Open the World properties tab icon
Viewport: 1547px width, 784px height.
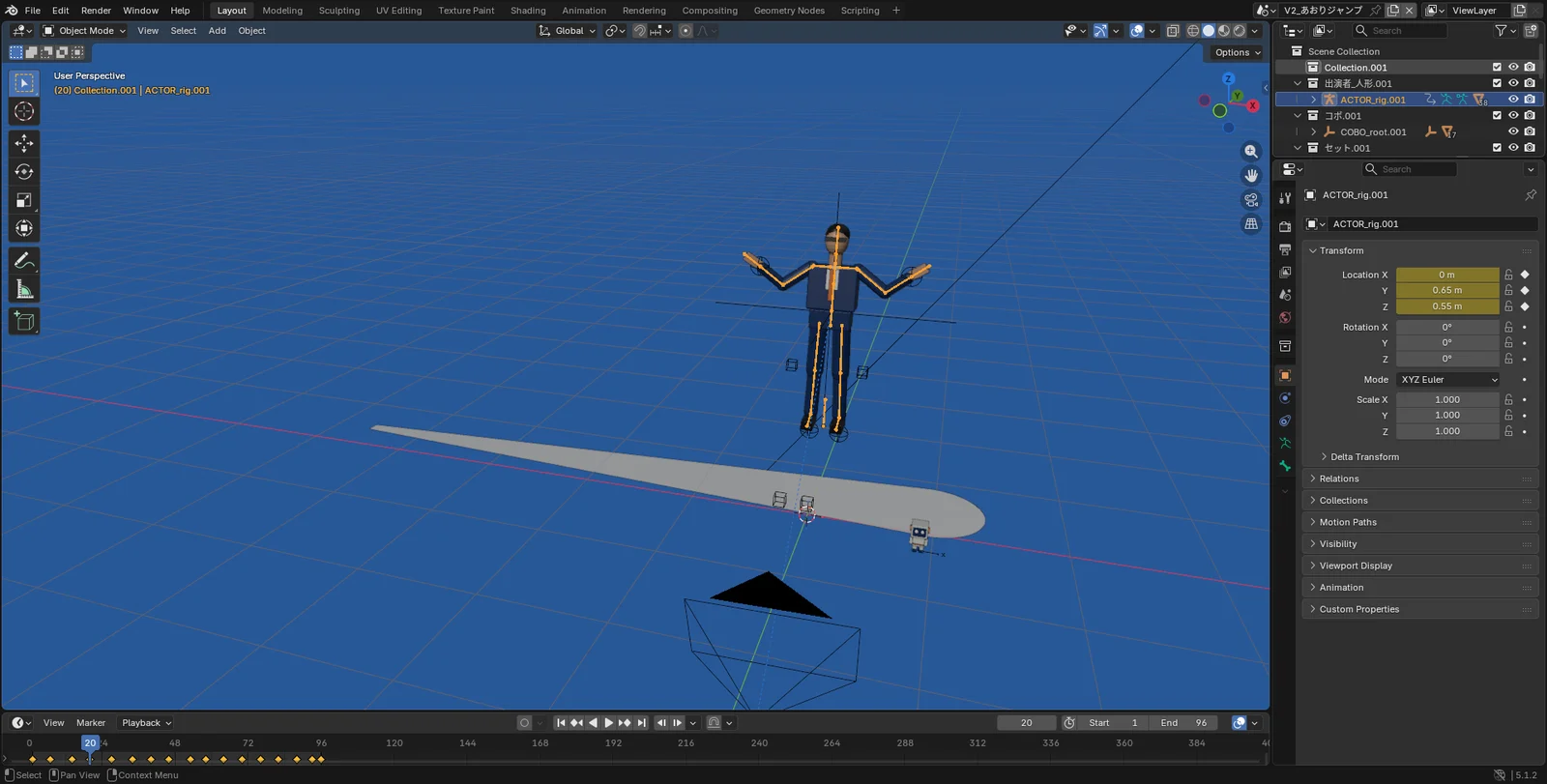pyautogui.click(x=1285, y=317)
